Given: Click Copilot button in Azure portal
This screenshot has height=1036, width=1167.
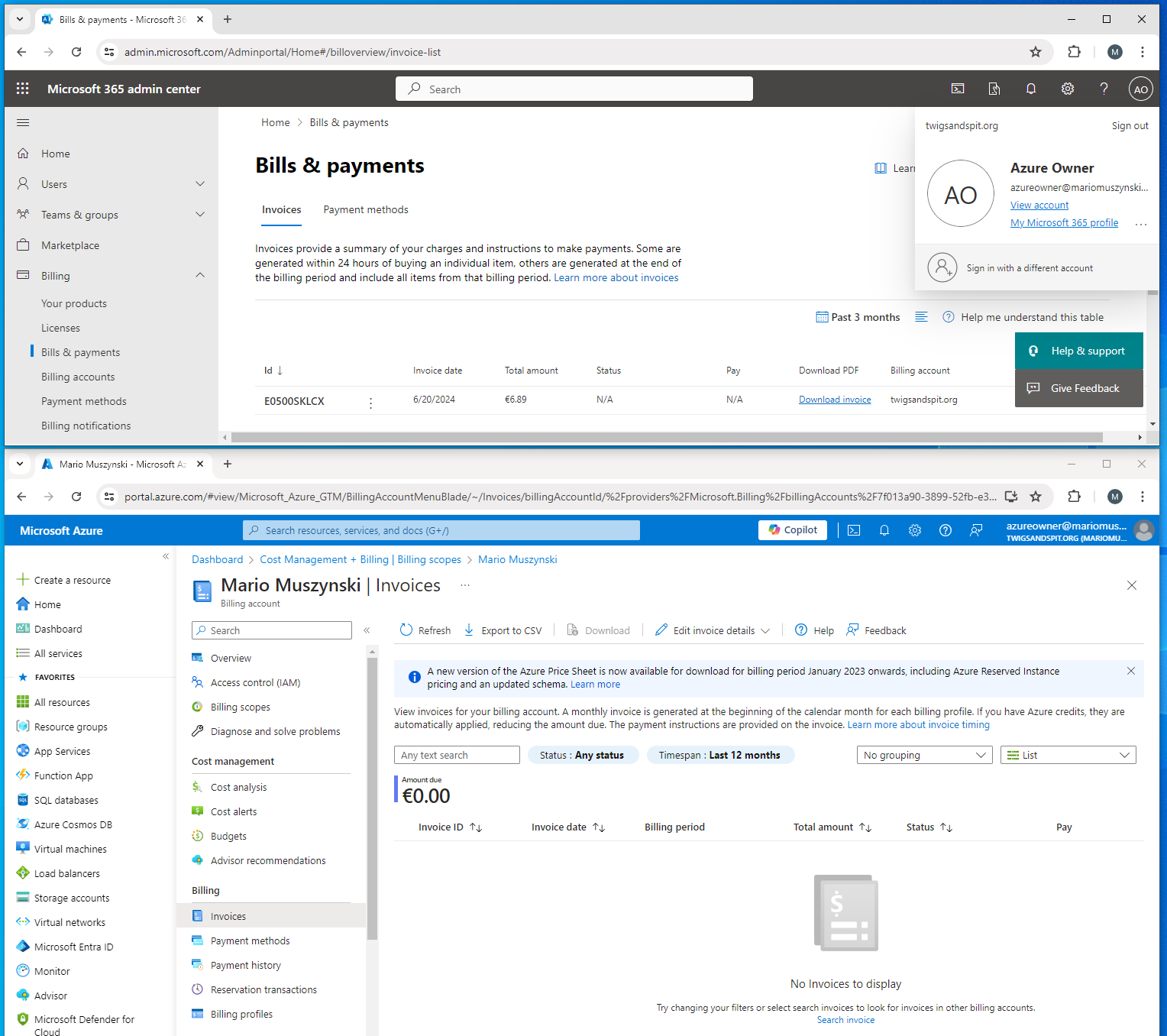Looking at the screenshot, I should (793, 529).
